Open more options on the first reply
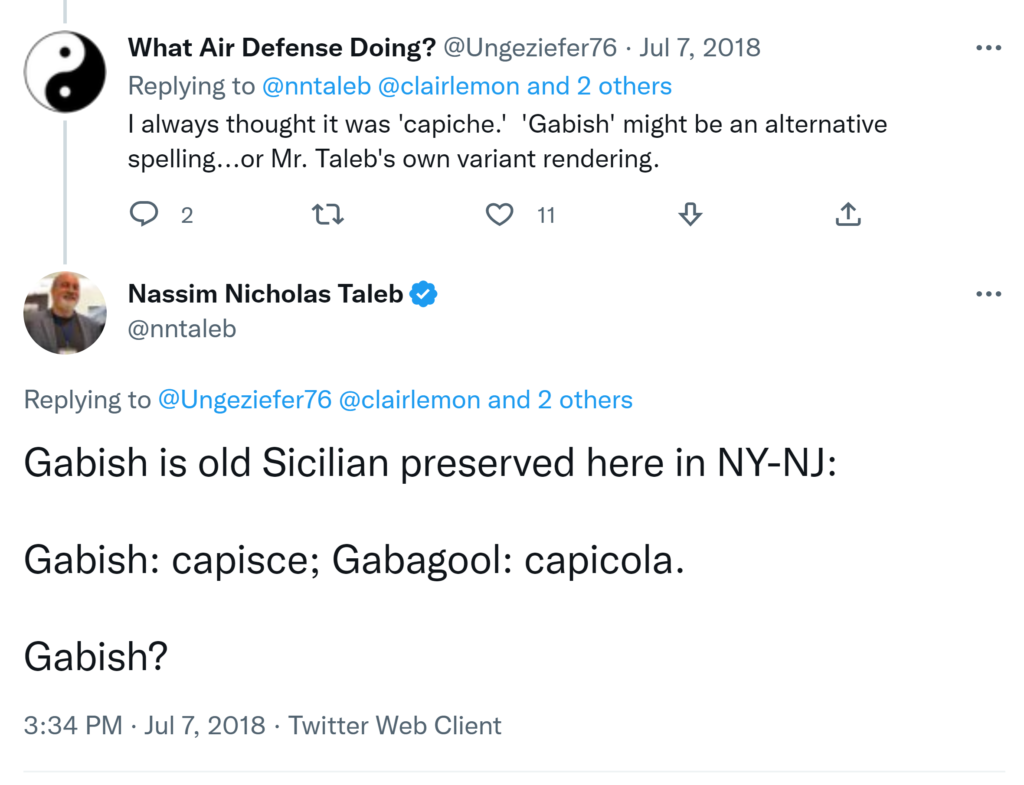Image resolution: width=1024 pixels, height=785 pixels. point(988,47)
